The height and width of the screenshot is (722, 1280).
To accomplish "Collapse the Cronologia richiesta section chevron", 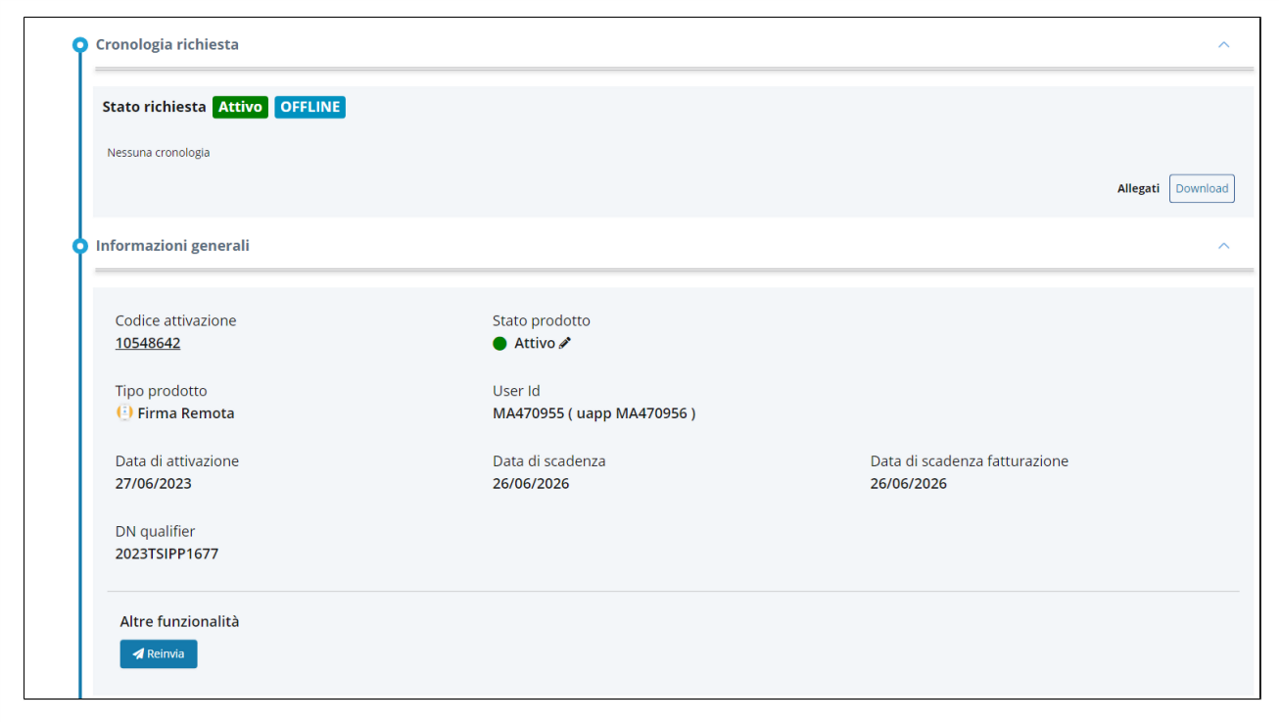I will point(1223,45).
